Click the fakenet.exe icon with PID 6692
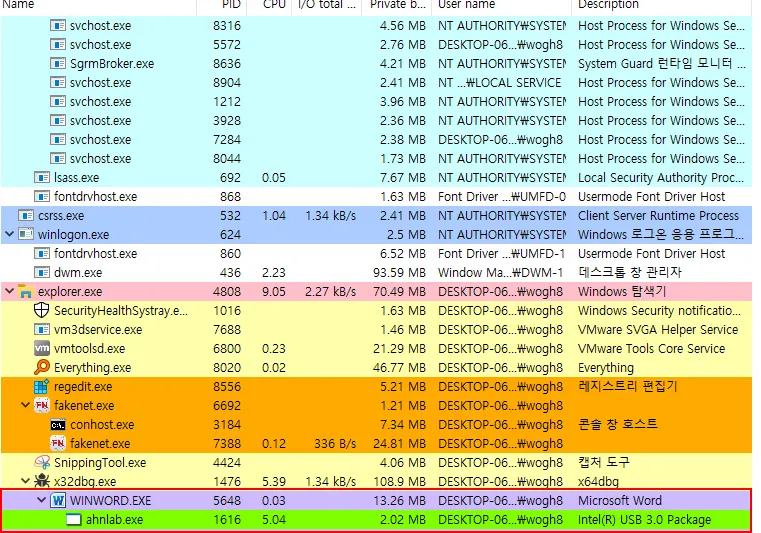The width and height of the screenshot is (761, 533). (42, 405)
